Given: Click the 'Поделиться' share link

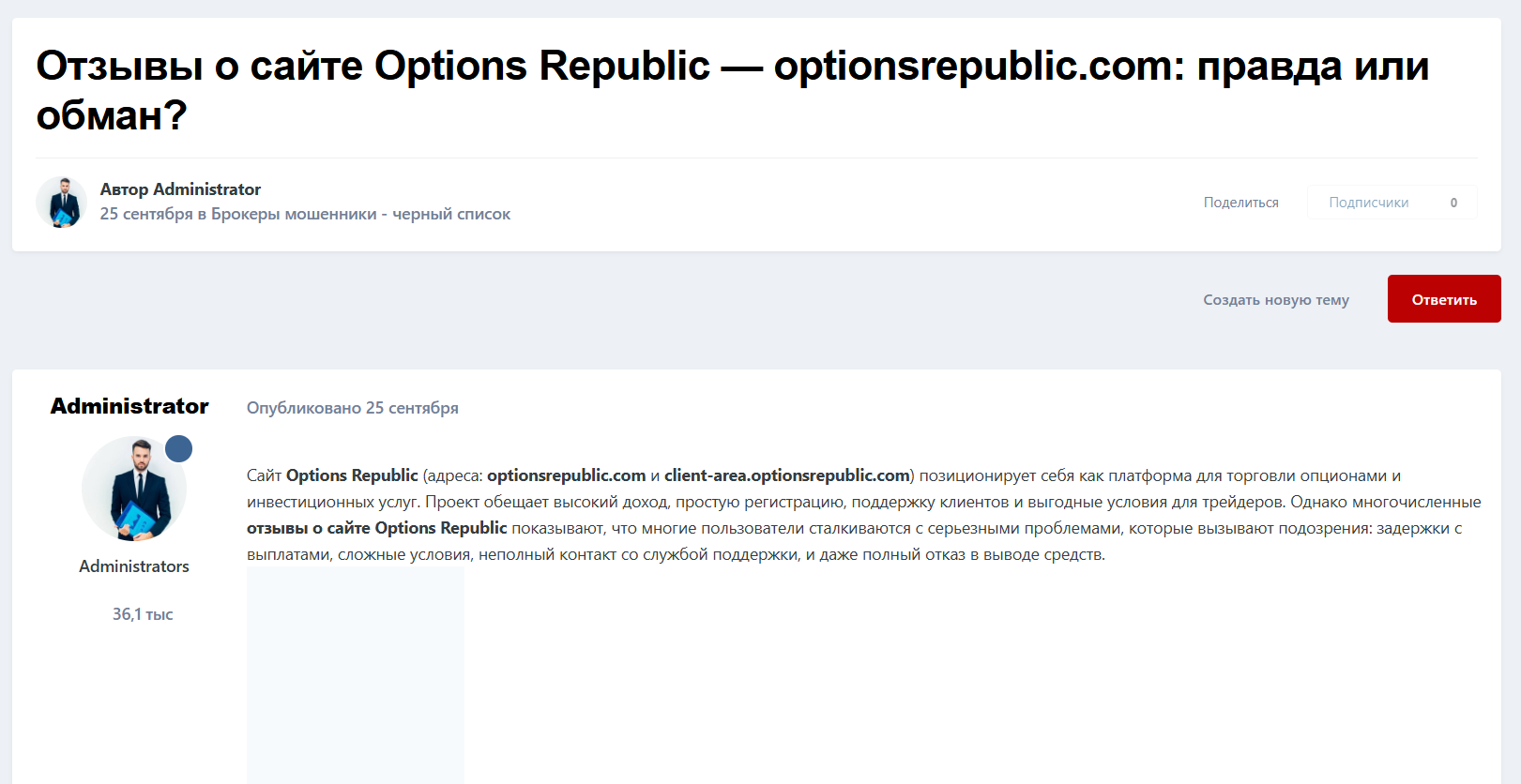Looking at the screenshot, I should click(1240, 202).
